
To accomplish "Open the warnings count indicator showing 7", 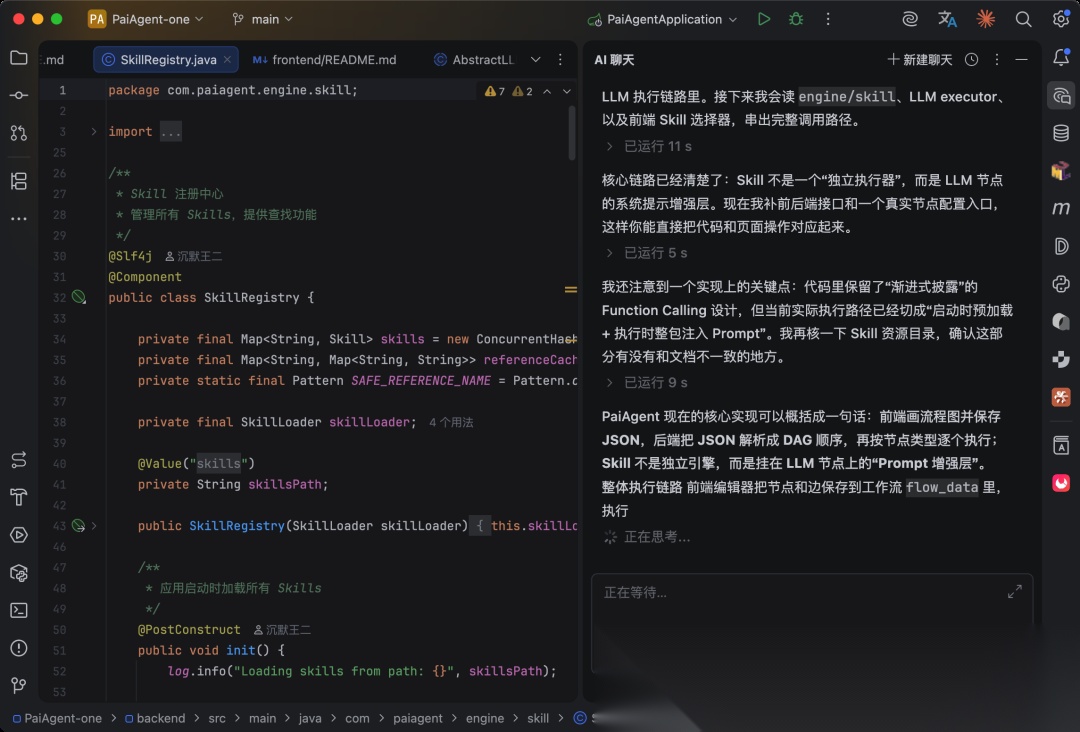I will click(x=495, y=91).
